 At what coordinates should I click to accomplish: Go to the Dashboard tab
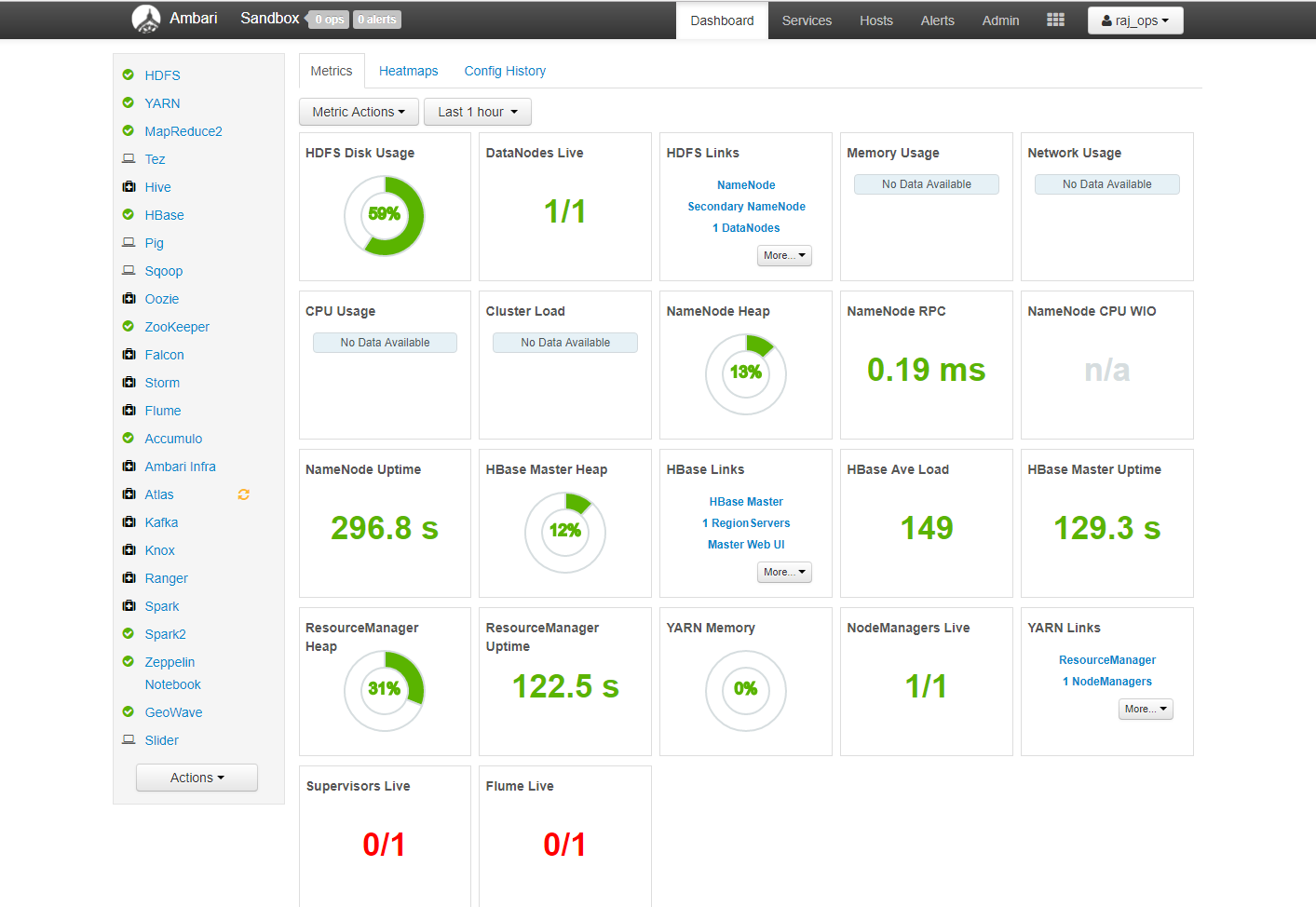[722, 20]
